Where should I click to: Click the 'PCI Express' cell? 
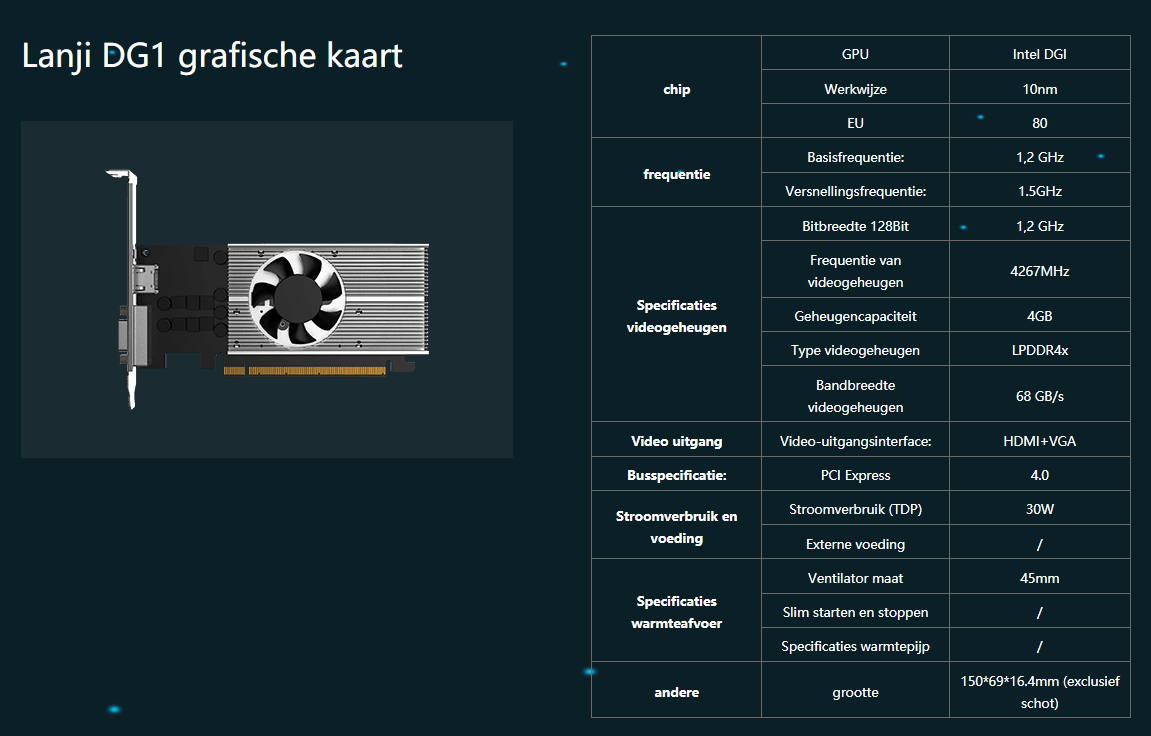[x=855, y=473]
